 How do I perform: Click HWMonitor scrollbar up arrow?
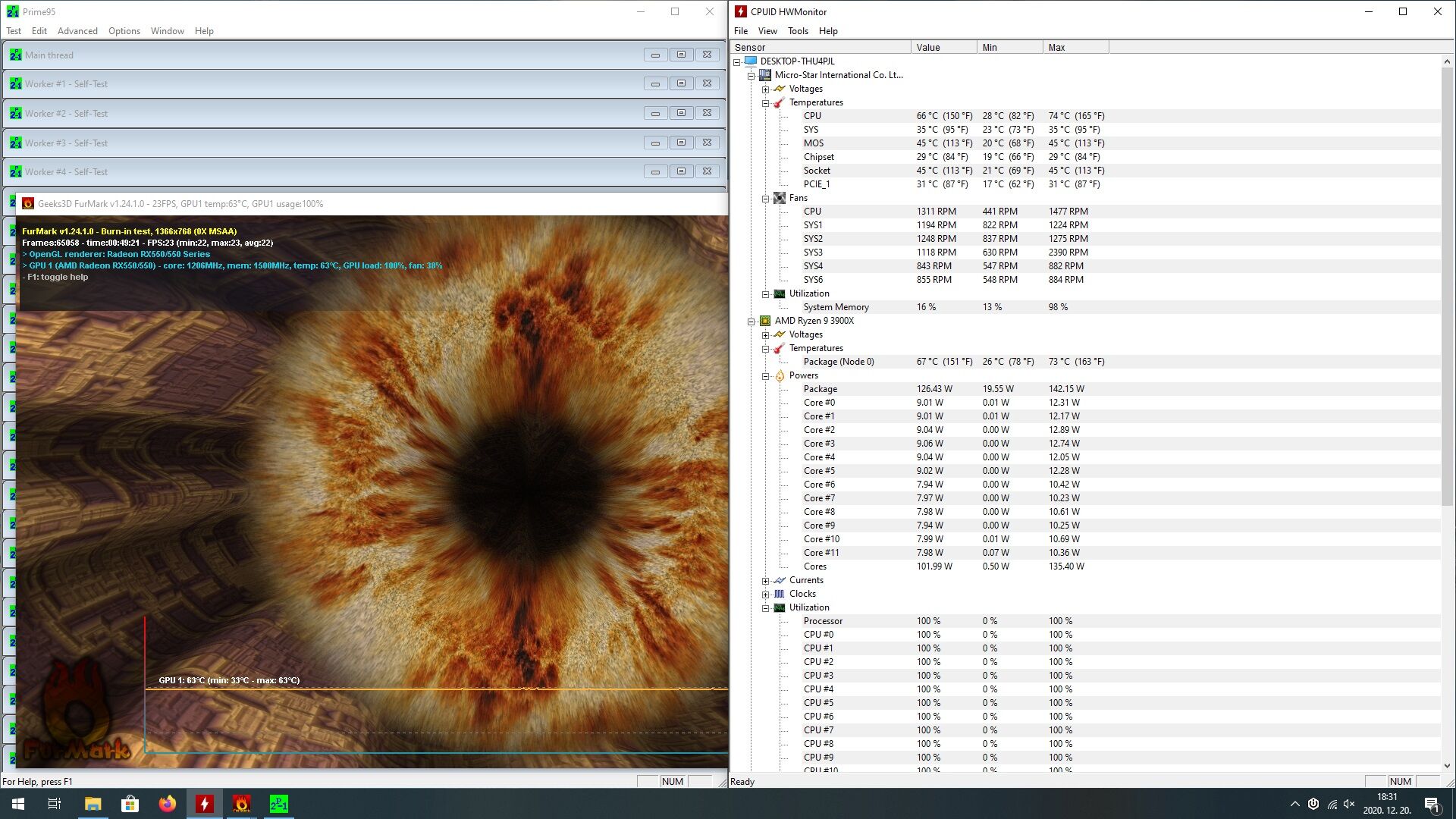tap(1447, 61)
